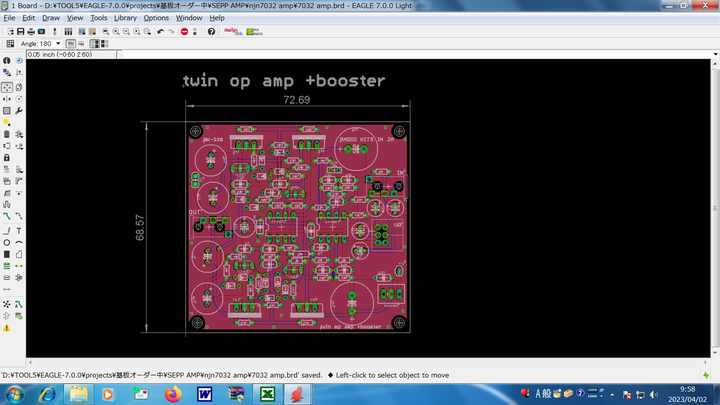Image resolution: width=720 pixels, height=405 pixels.
Task: Expand the Angle dropdown
Action: point(58,44)
